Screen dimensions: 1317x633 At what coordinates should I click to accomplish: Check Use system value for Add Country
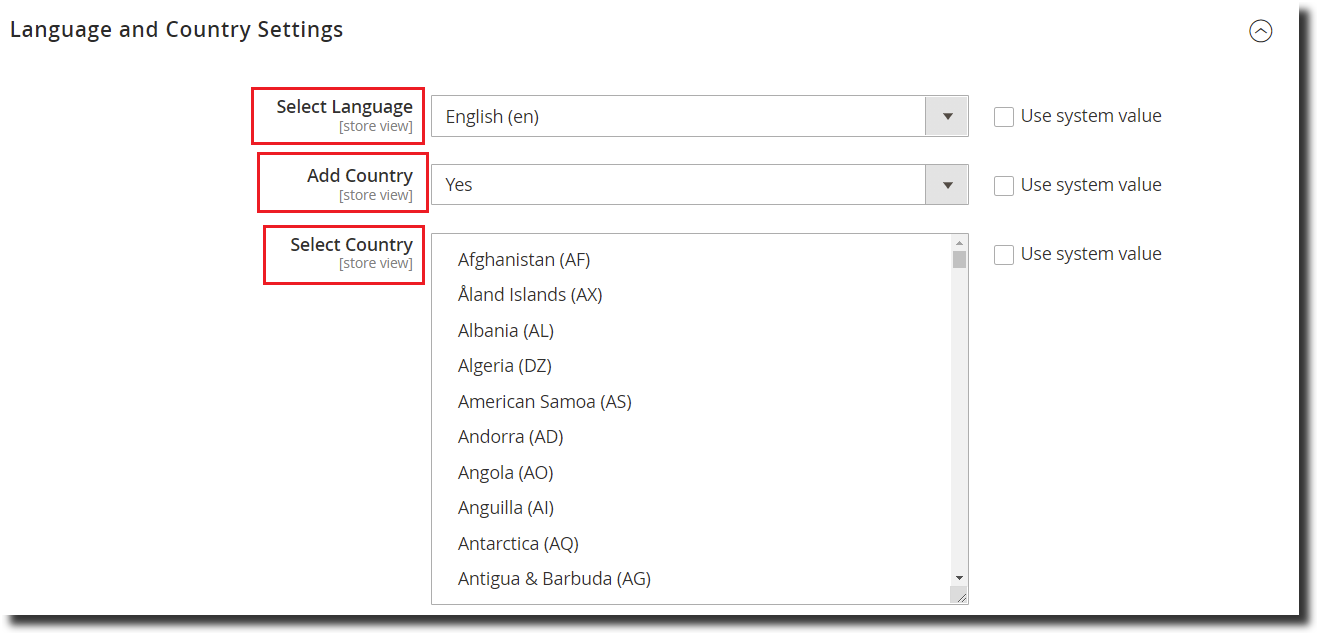point(1004,186)
